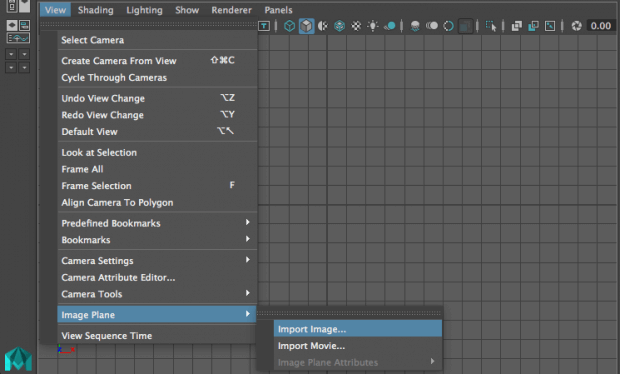The width and height of the screenshot is (620, 374).
Task: Toggle use all lights bulb icon
Action: [372, 26]
